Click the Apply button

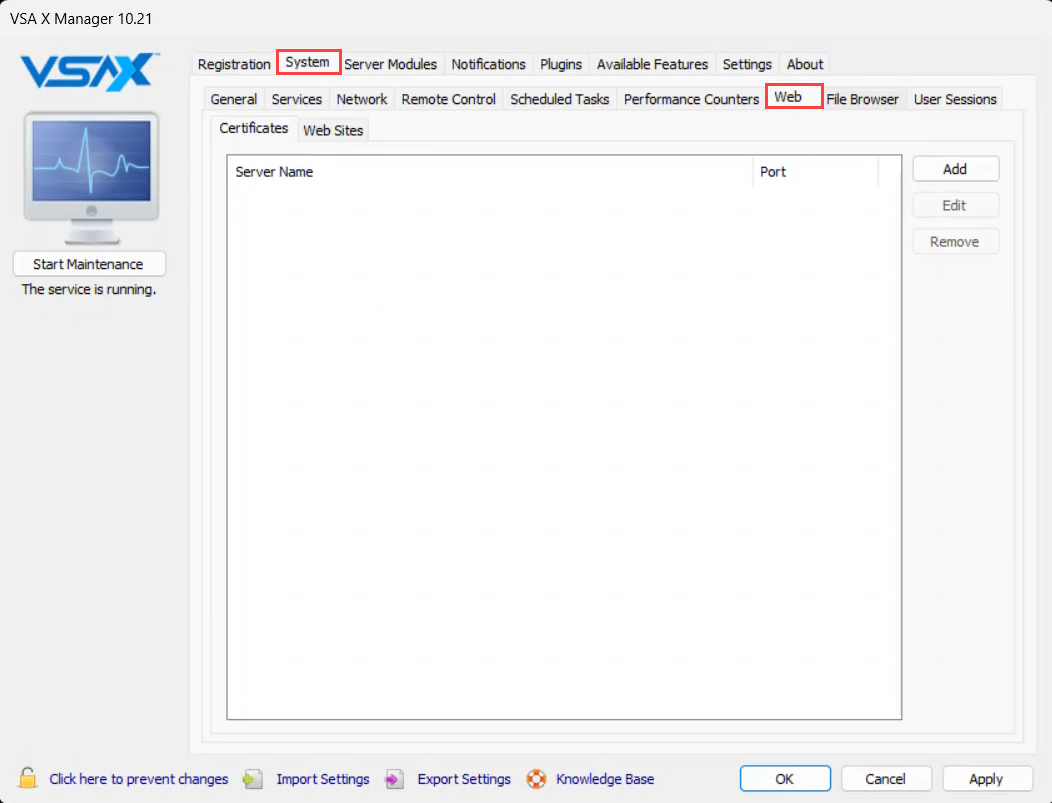[x=987, y=779]
